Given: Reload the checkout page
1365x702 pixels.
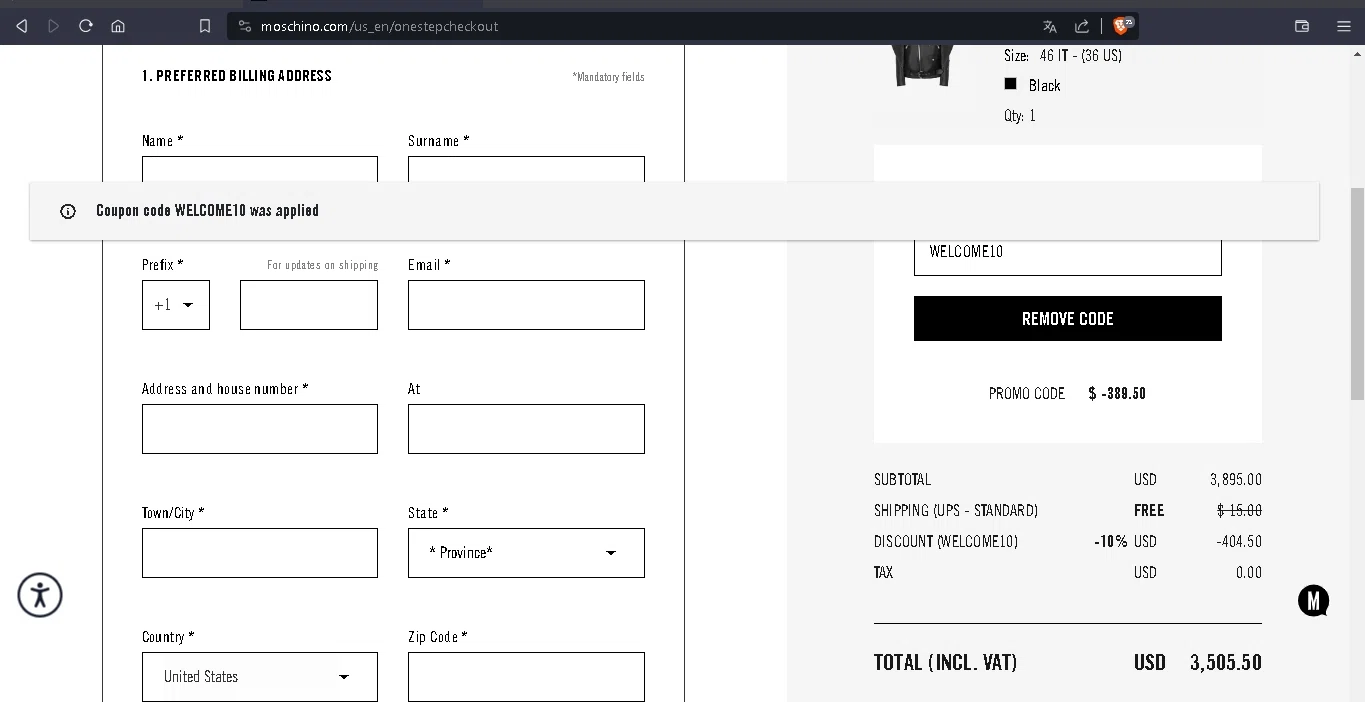Looking at the screenshot, I should click(86, 26).
